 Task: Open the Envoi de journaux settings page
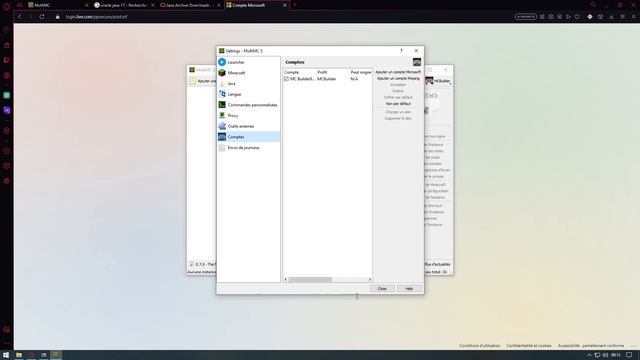coord(249,147)
